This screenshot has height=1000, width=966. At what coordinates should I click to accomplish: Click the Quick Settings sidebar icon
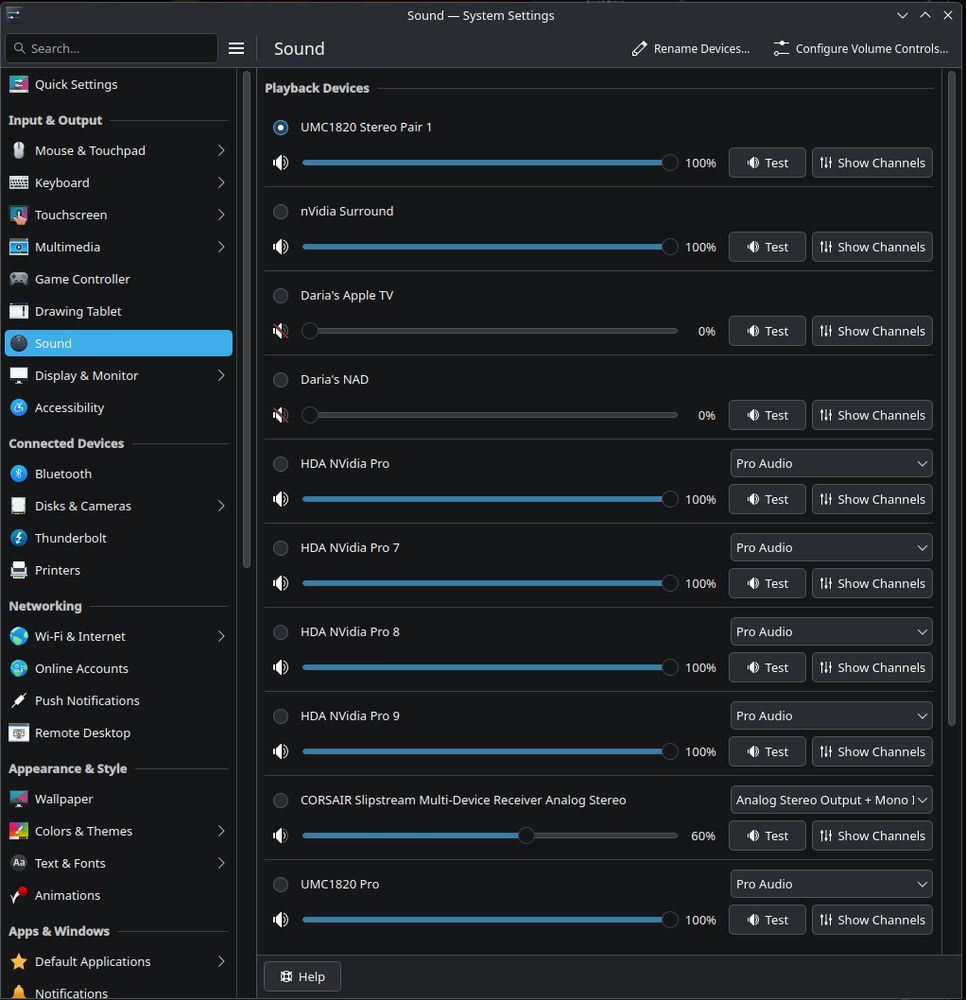[18, 84]
